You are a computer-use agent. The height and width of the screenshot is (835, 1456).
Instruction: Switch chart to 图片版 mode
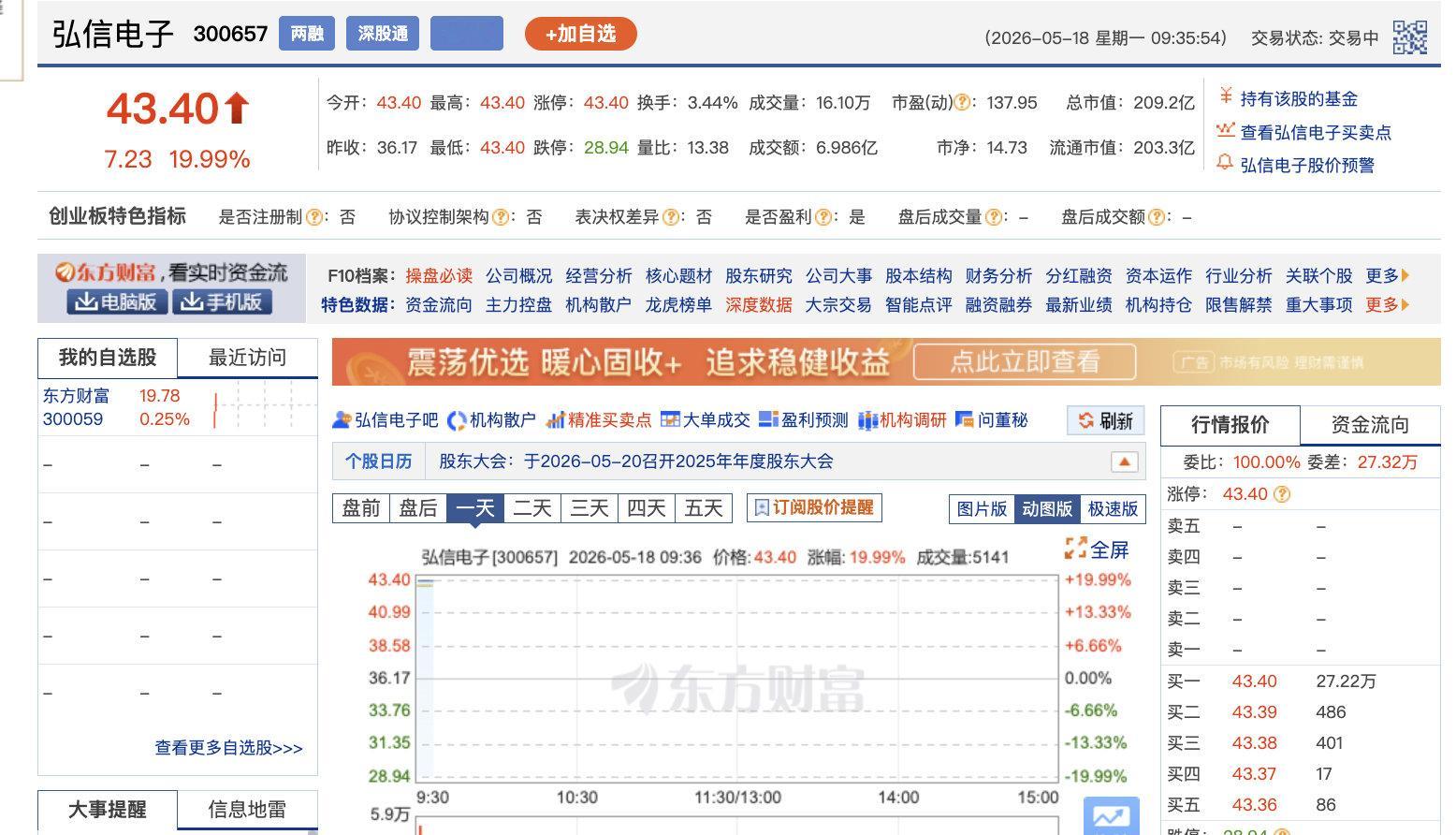tap(982, 508)
